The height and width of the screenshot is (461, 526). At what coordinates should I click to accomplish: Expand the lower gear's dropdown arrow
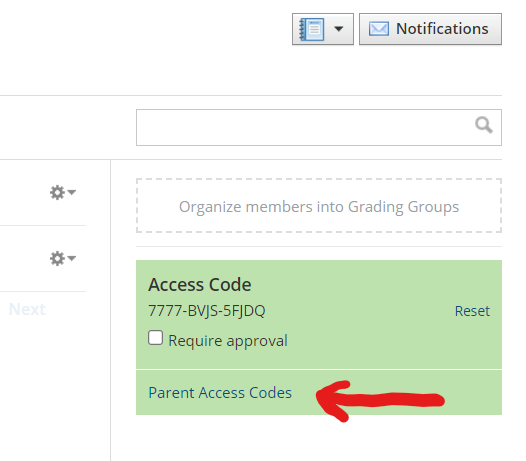[x=71, y=258]
